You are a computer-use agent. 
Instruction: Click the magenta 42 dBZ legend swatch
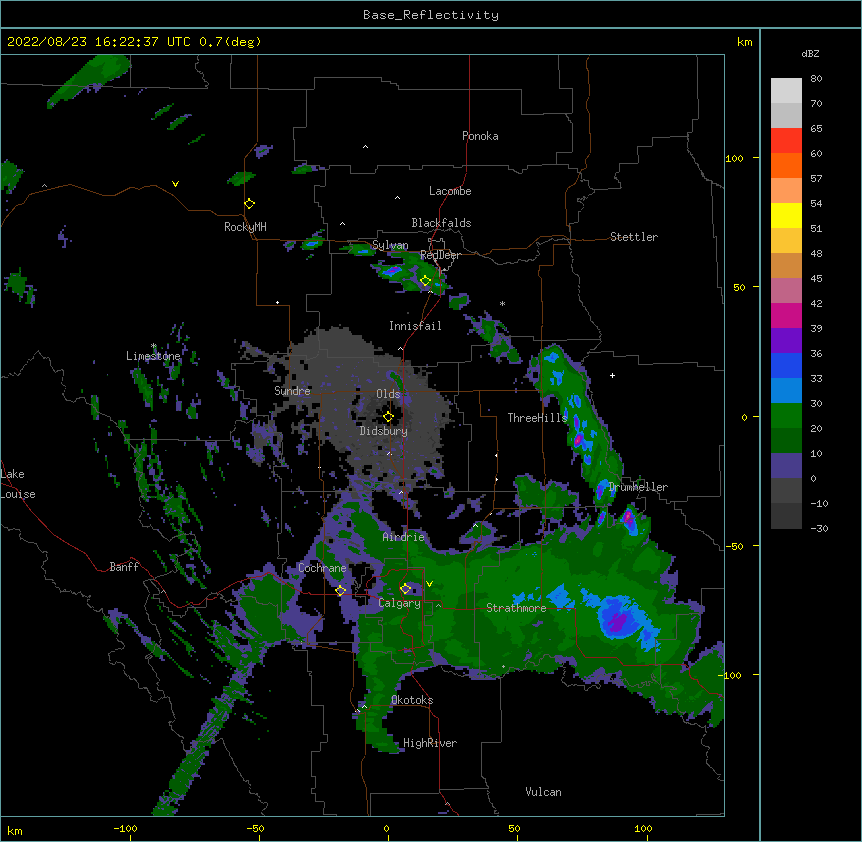coord(786,315)
